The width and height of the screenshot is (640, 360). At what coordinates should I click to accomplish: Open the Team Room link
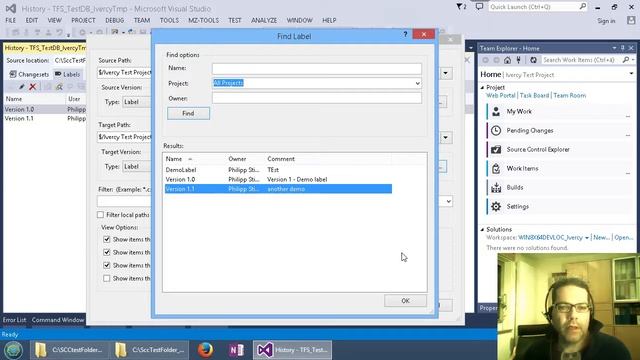[x=569, y=96]
